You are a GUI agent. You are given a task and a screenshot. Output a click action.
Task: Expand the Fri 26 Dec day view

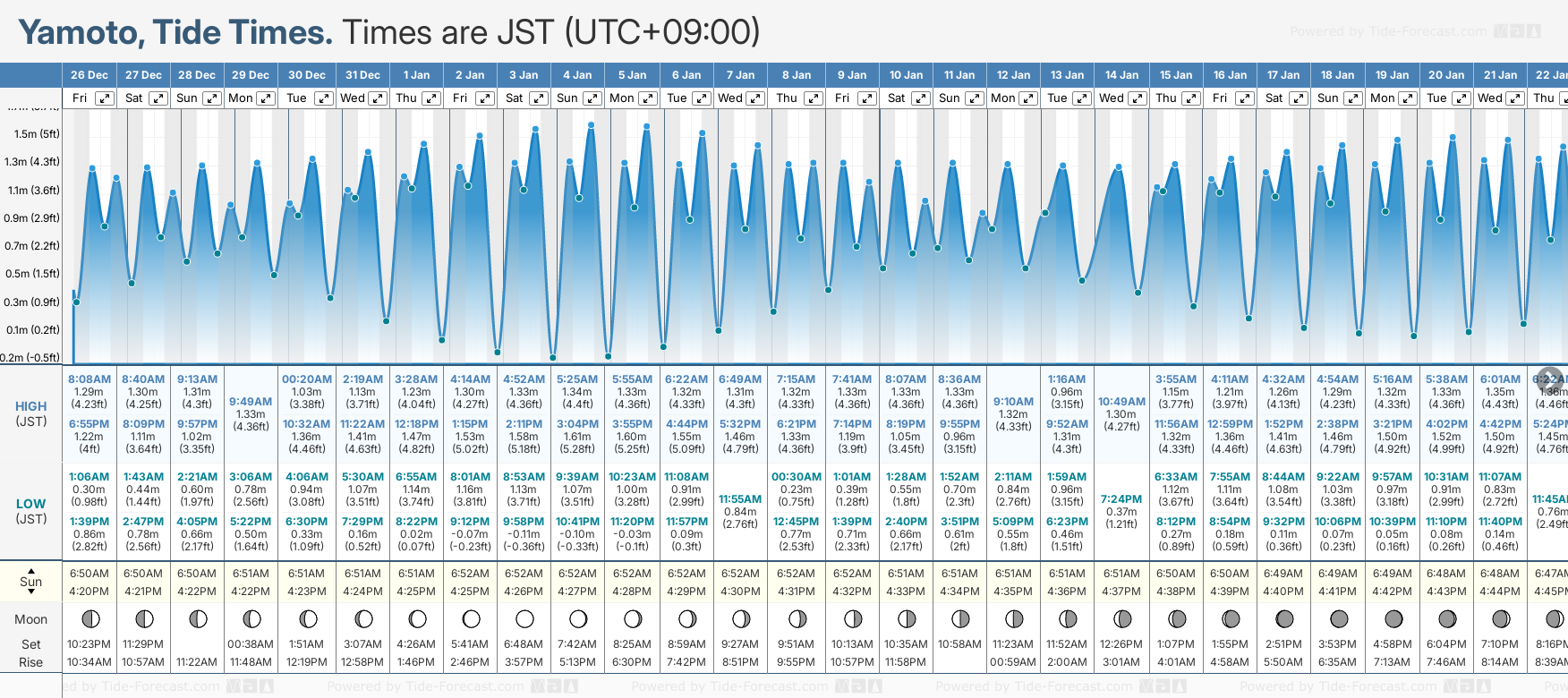[x=105, y=98]
